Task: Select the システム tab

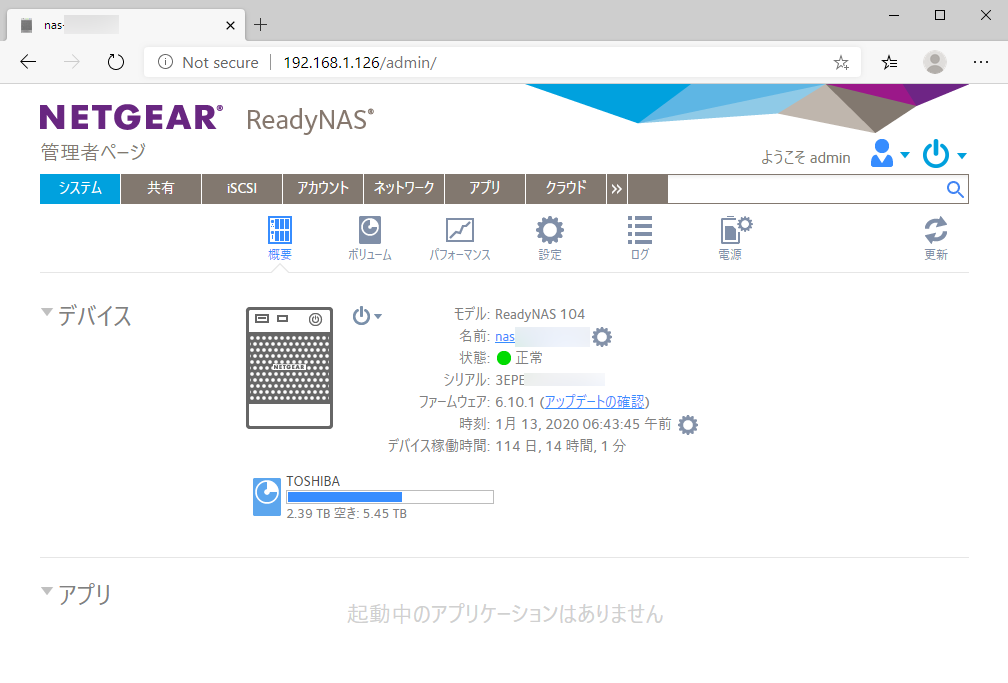Action: click(80, 189)
